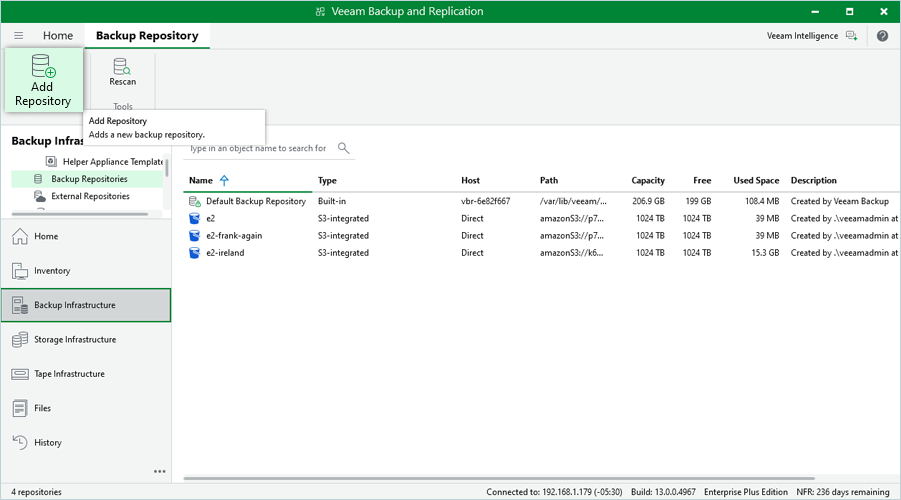Go to Tape Infrastructure view
The height and width of the screenshot is (500, 901).
click(x=69, y=374)
